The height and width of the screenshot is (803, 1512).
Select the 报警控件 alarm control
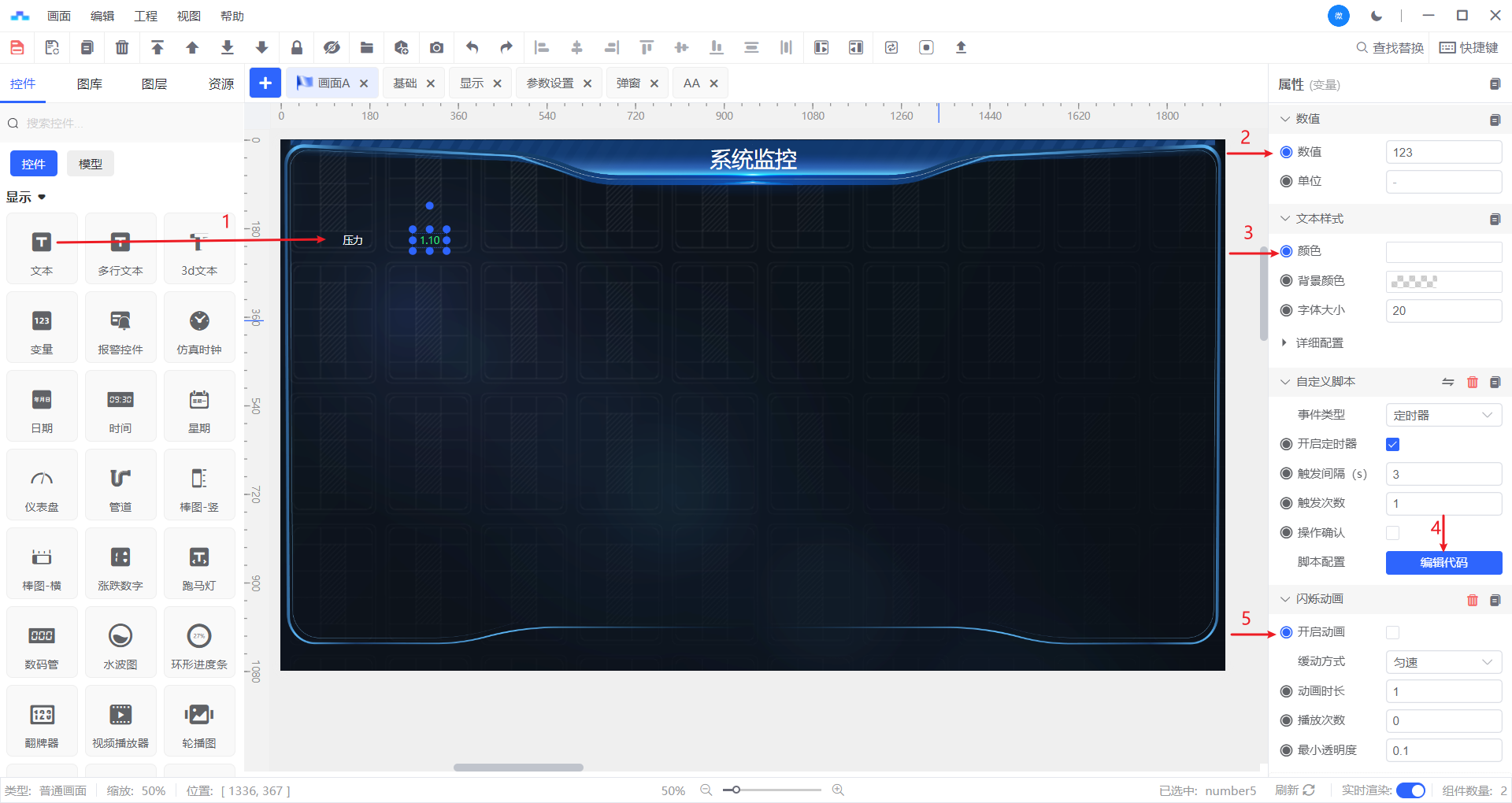pos(120,327)
